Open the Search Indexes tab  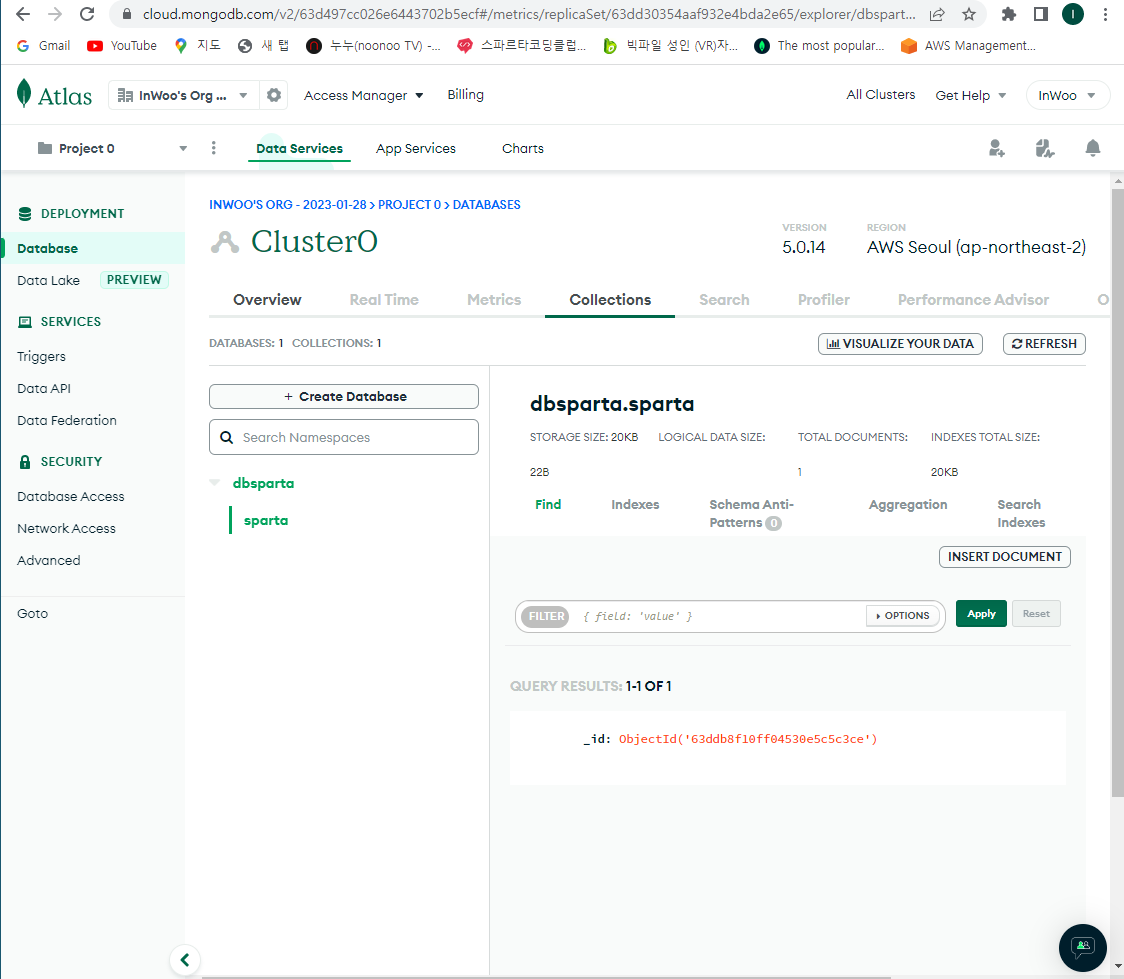point(1021,513)
